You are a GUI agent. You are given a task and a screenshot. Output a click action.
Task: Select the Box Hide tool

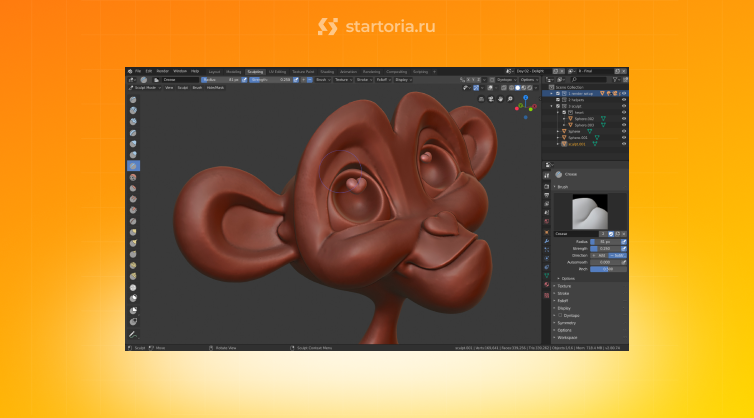(x=133, y=322)
